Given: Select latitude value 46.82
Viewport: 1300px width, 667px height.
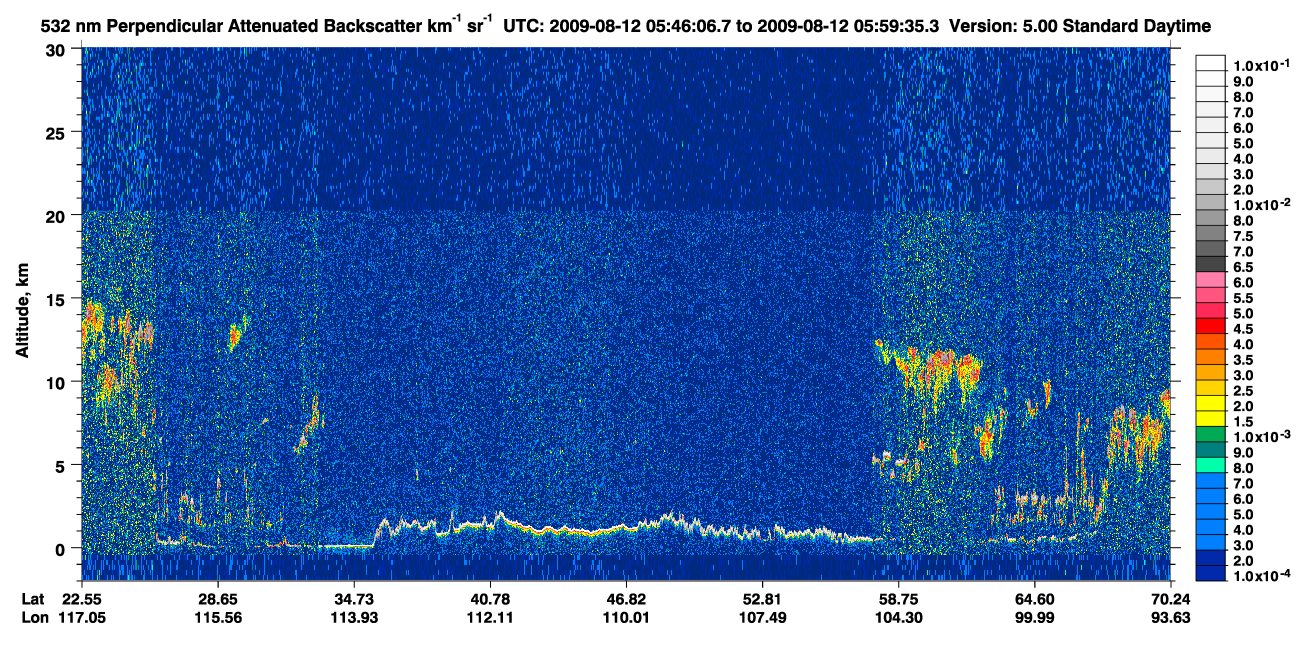Looking at the screenshot, I should pyautogui.click(x=626, y=599).
